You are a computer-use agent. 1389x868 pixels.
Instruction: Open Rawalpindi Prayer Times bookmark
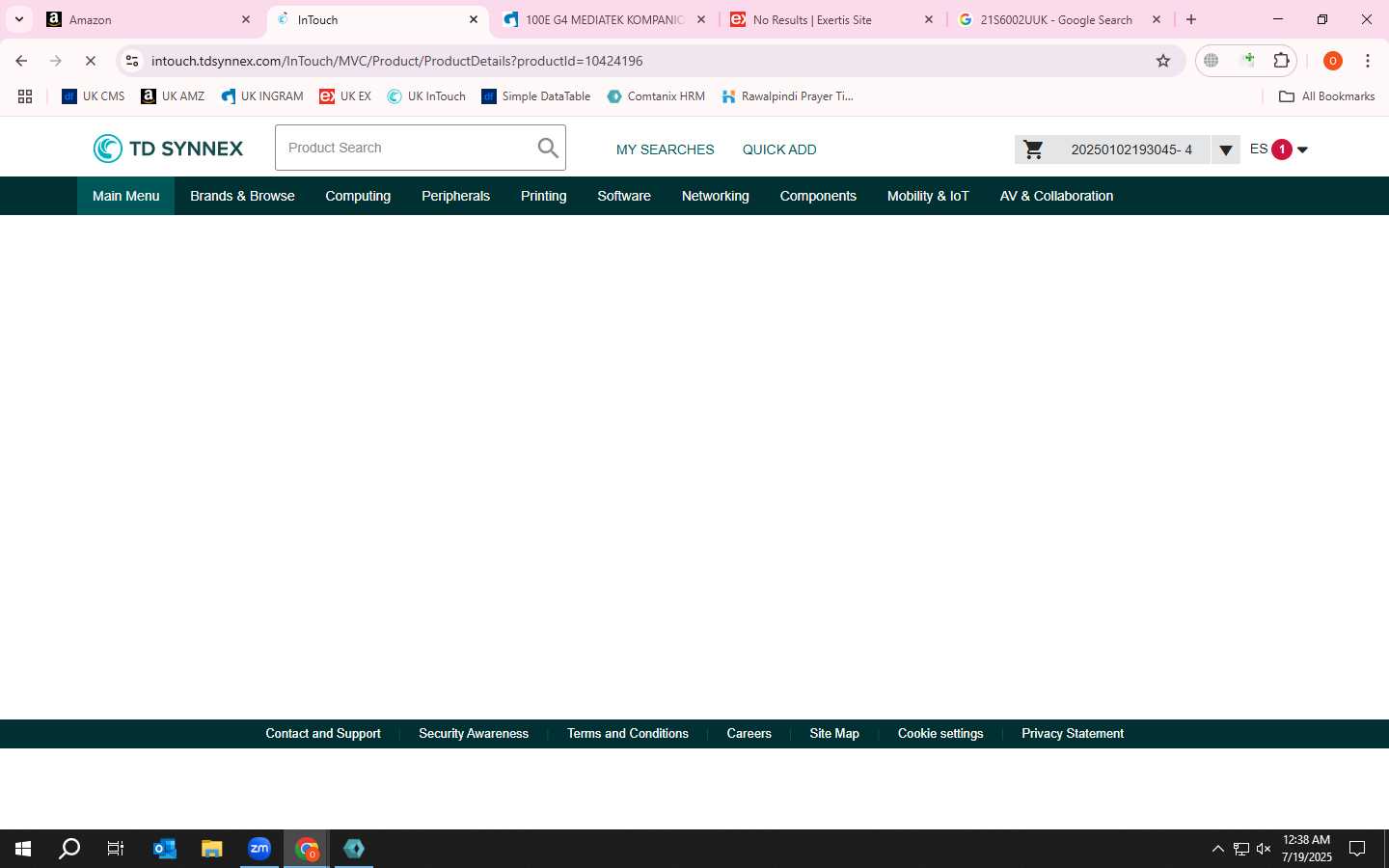787,96
